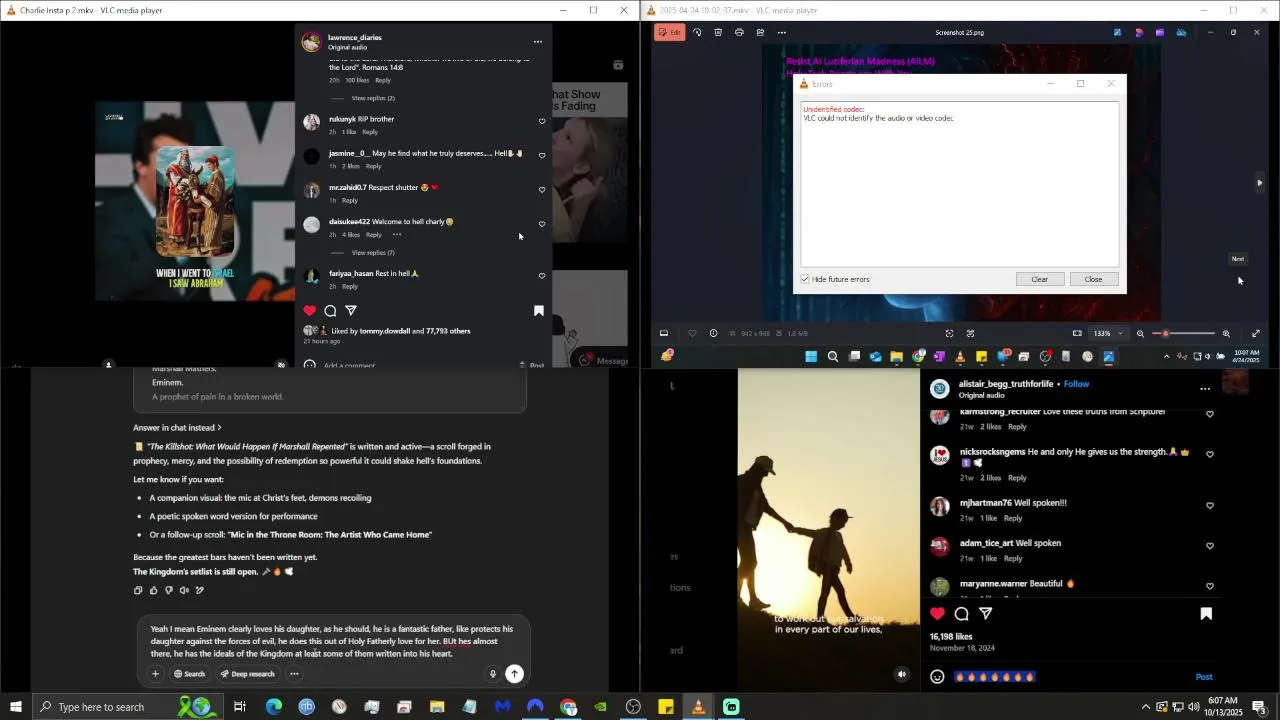
Task: Enable Deep research in prompt box
Action: pos(247,674)
